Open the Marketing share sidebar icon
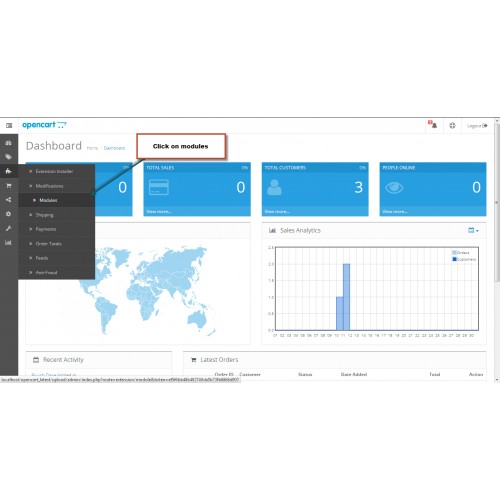 click(x=8, y=200)
